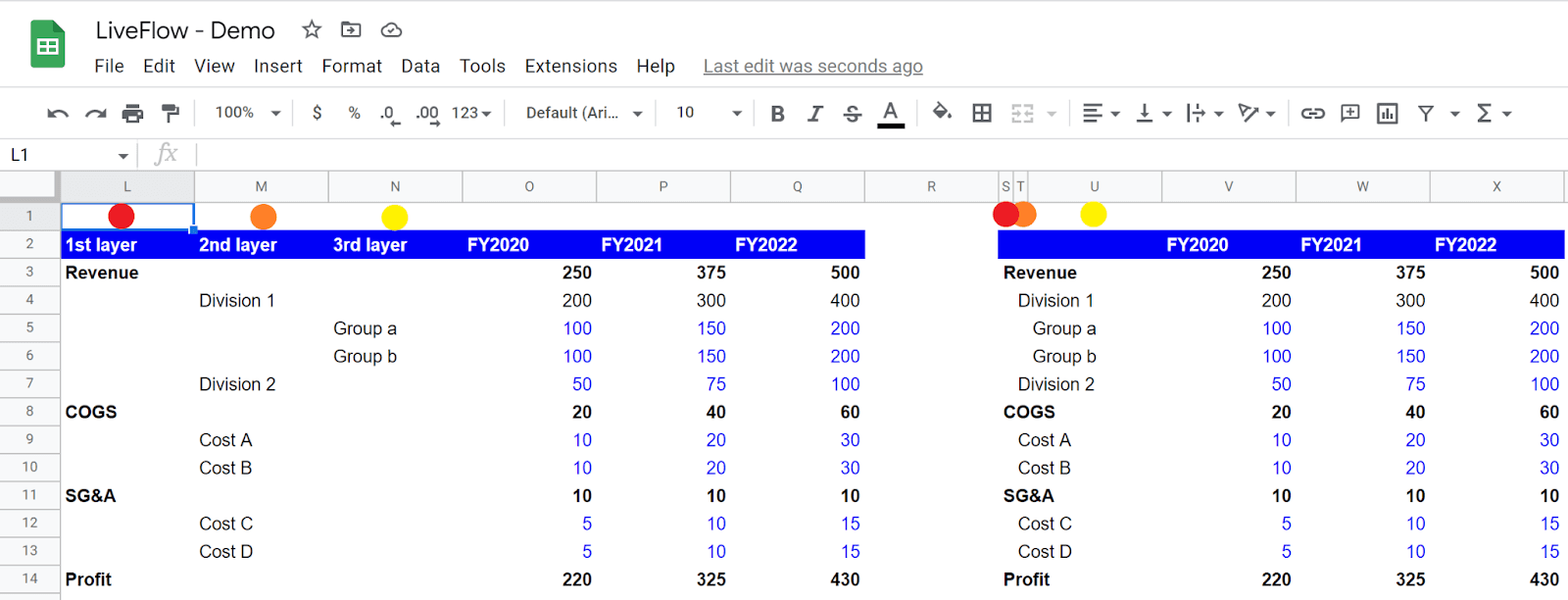Screen dimensions: 1568x600
Task: Open the Edit menu
Action: tap(159, 66)
